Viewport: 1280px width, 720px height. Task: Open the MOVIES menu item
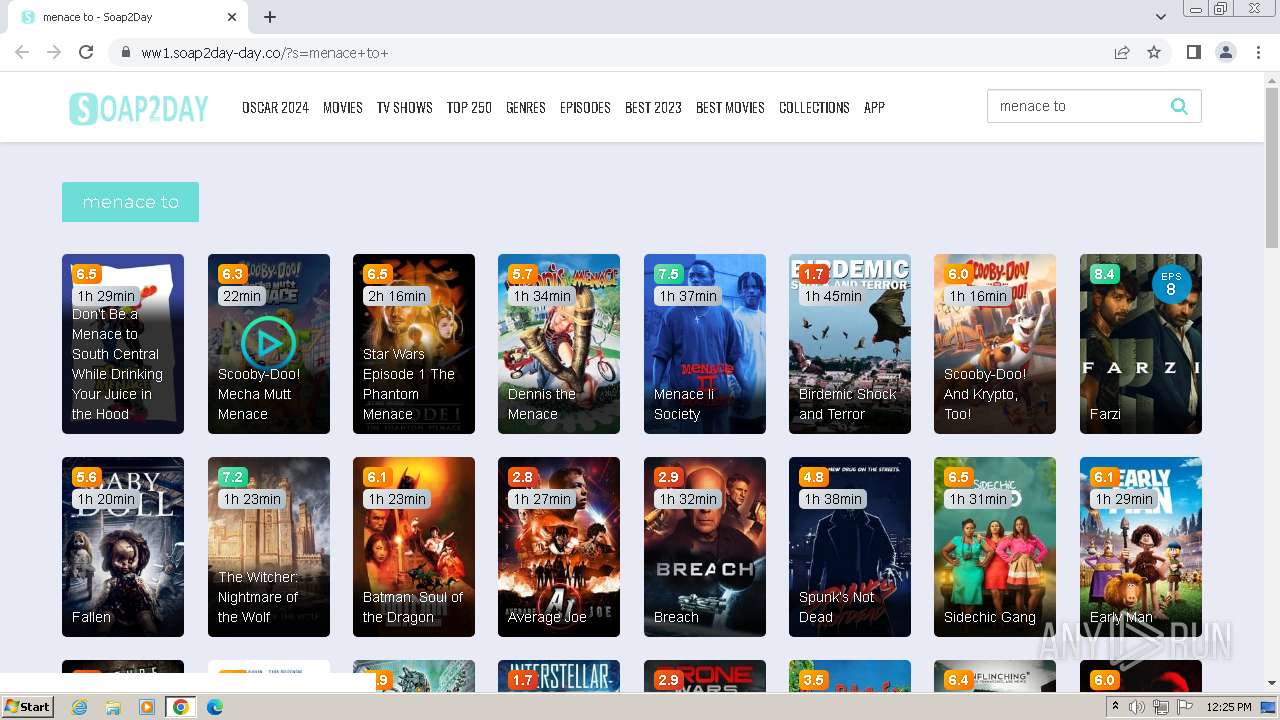pos(343,107)
